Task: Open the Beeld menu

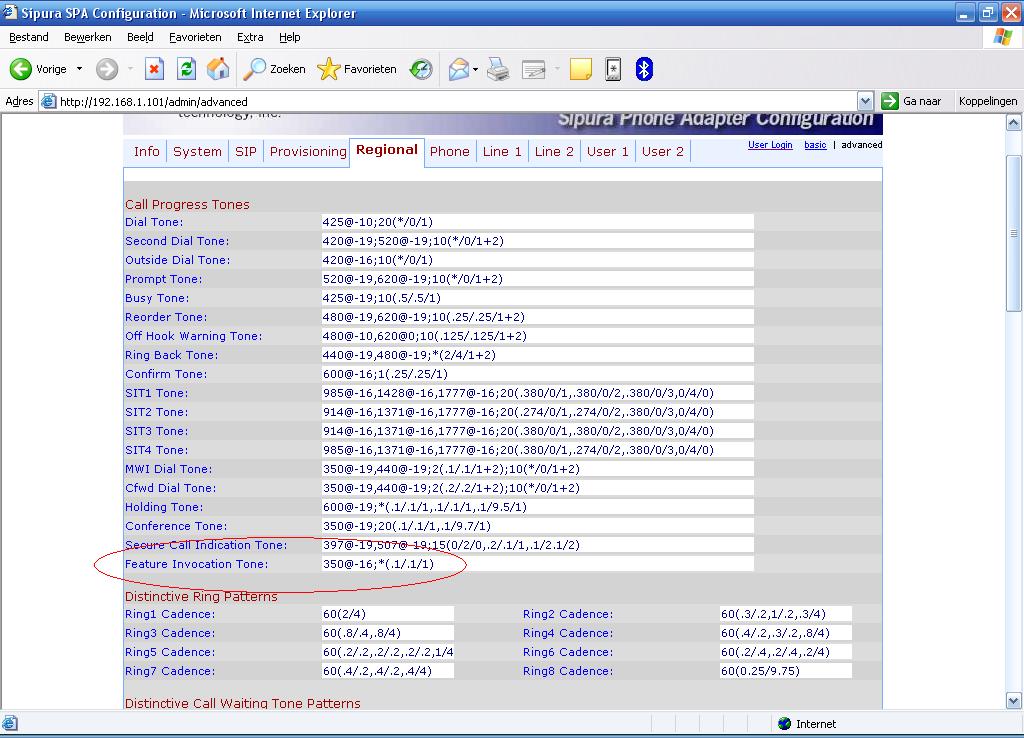Action: pyautogui.click(x=140, y=37)
